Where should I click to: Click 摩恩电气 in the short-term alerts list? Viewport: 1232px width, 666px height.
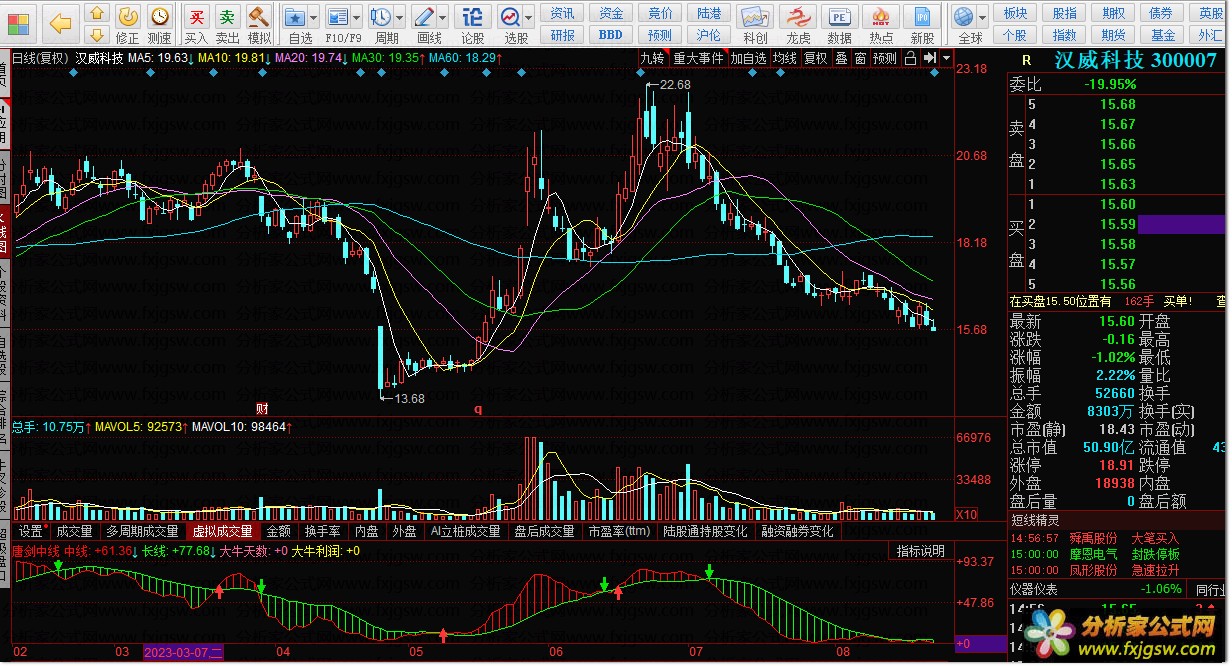click(x=1094, y=553)
